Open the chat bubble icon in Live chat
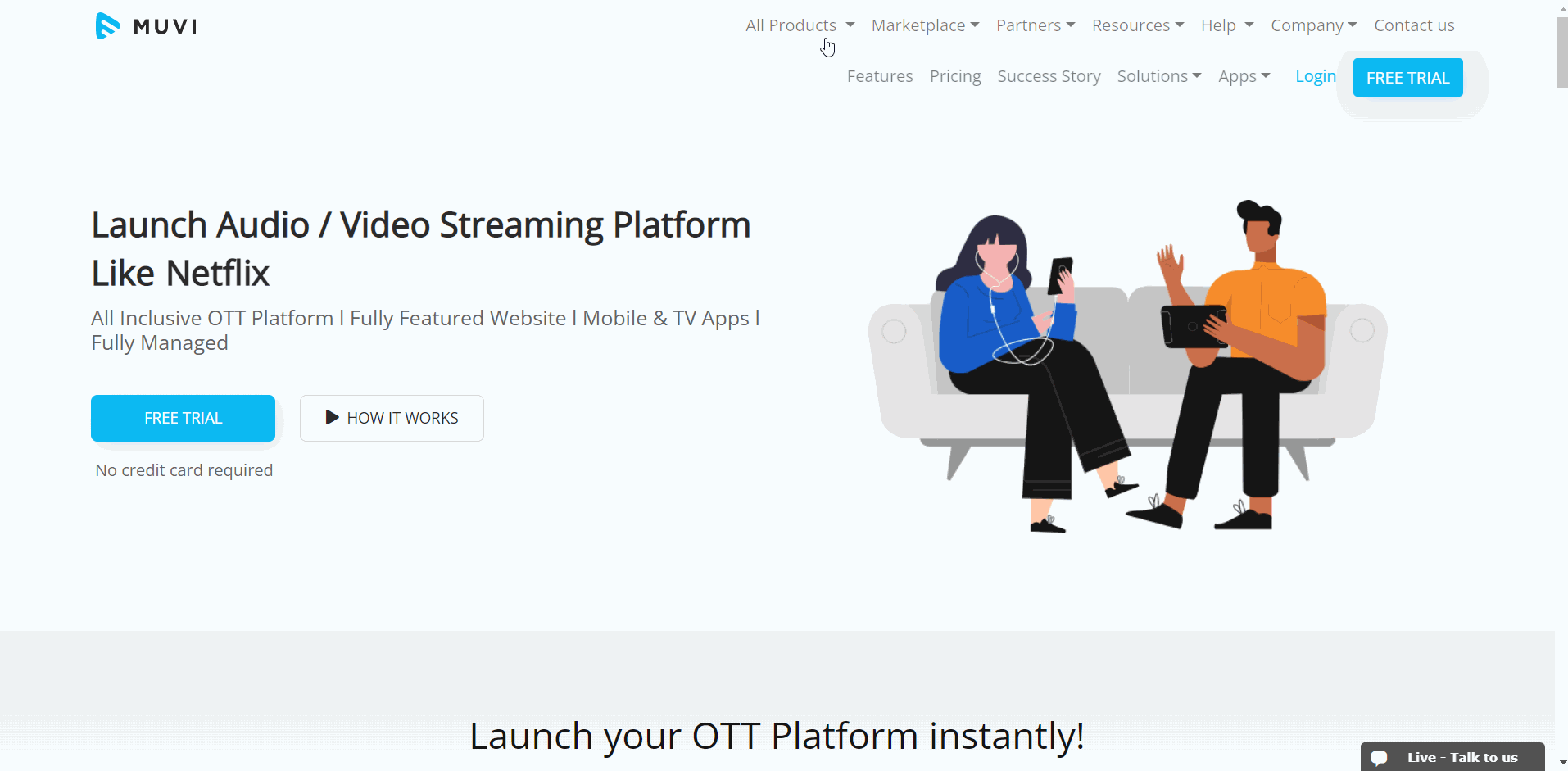The image size is (1568, 771). tap(1380, 758)
